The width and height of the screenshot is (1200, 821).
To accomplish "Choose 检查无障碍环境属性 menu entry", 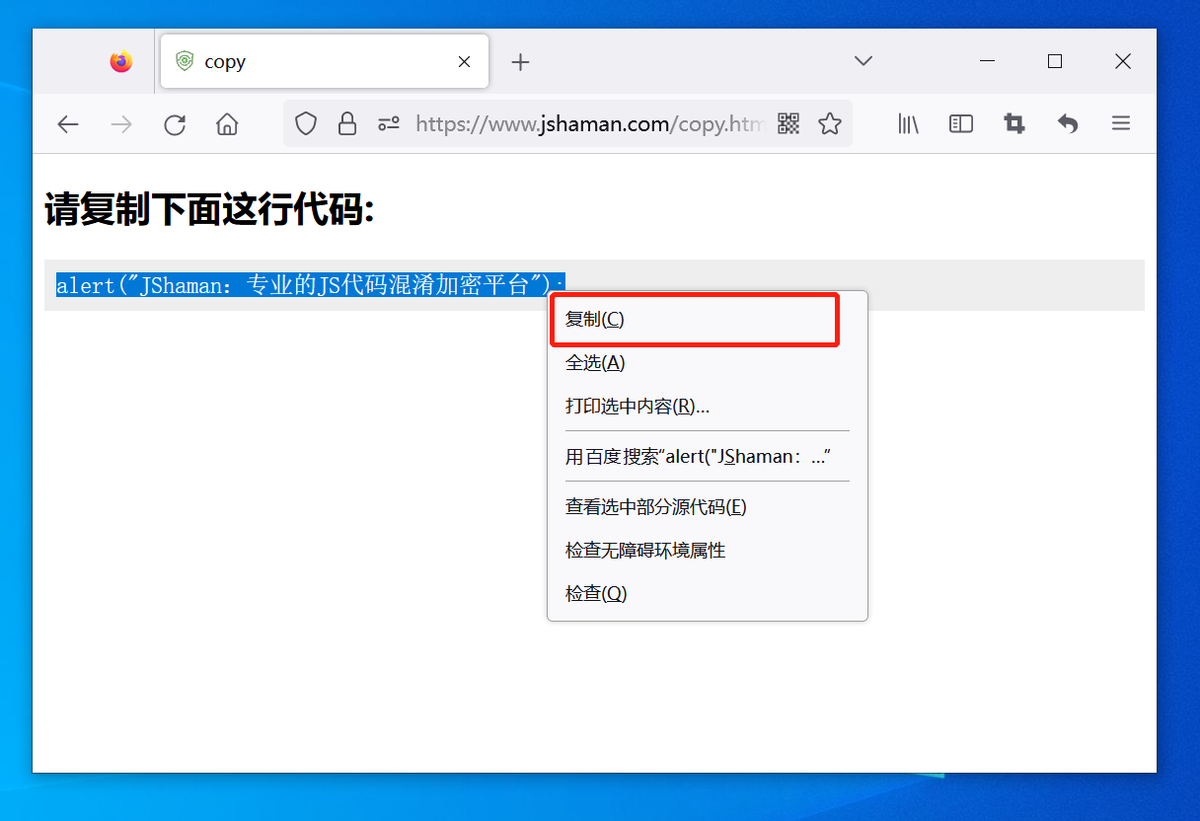I will coord(707,550).
